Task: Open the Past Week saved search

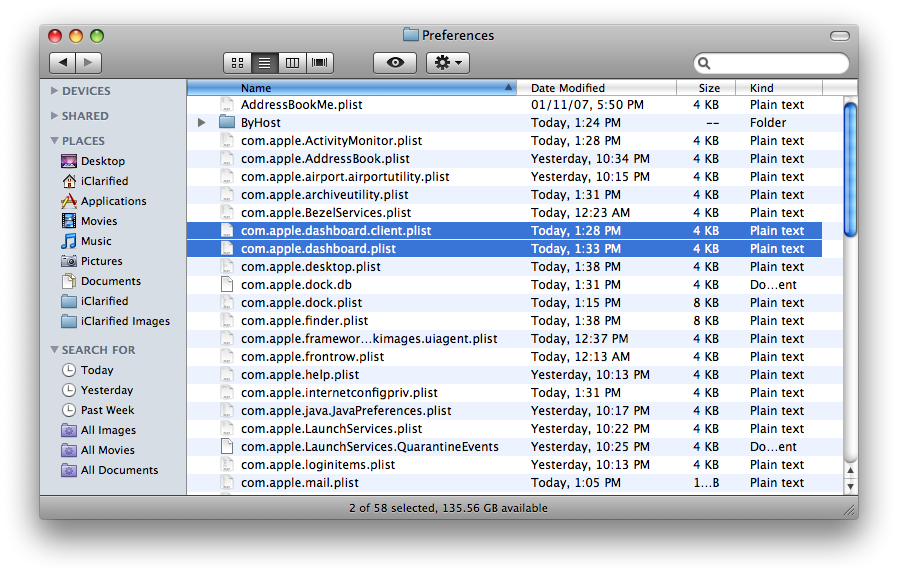Action: click(x=107, y=410)
